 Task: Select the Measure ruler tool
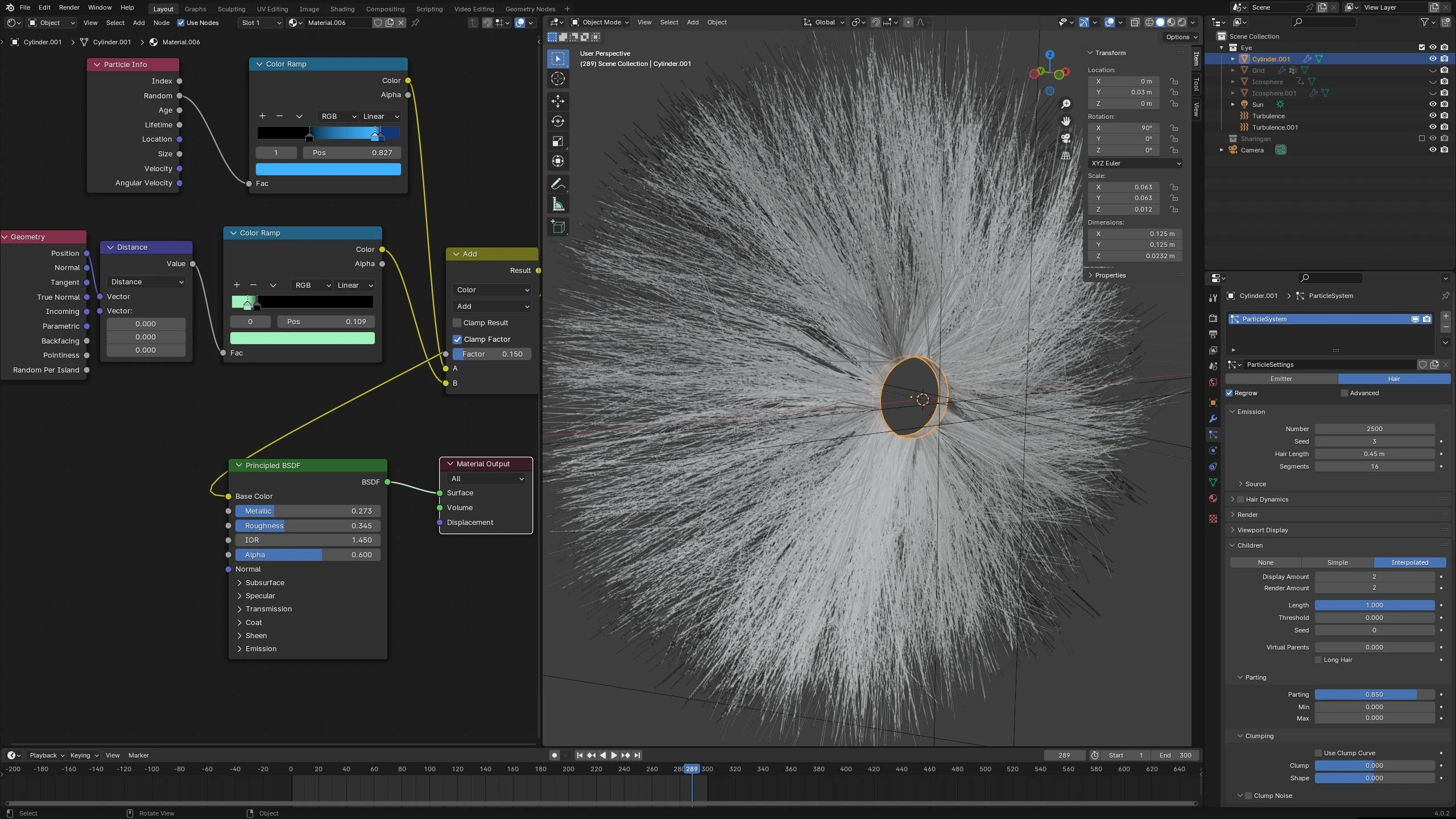[x=558, y=204]
